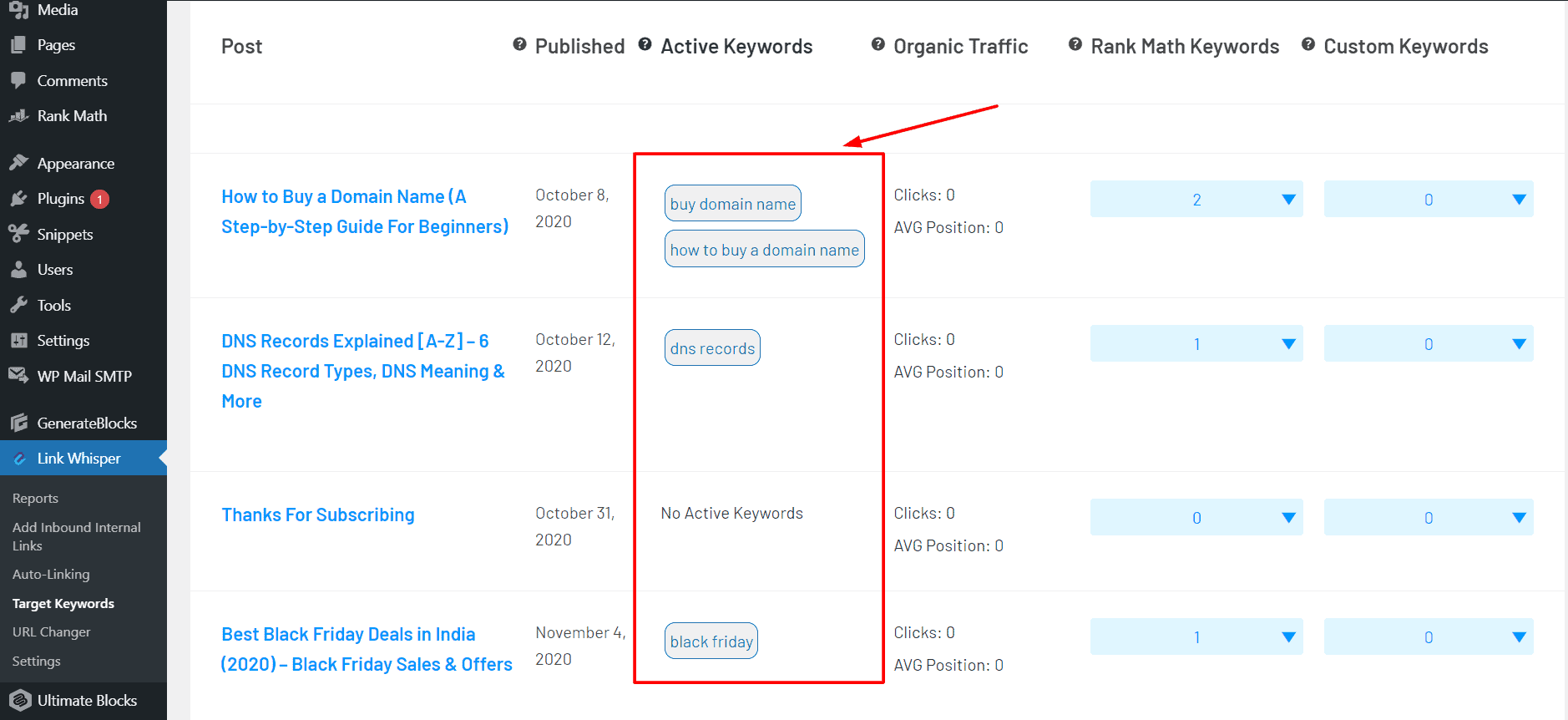Click the Rank Math sidebar icon

pyautogui.click(x=18, y=116)
